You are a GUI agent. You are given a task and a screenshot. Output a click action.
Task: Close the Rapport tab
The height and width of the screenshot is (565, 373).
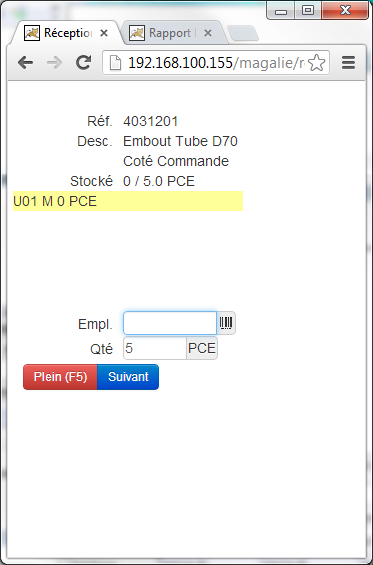tap(208, 33)
